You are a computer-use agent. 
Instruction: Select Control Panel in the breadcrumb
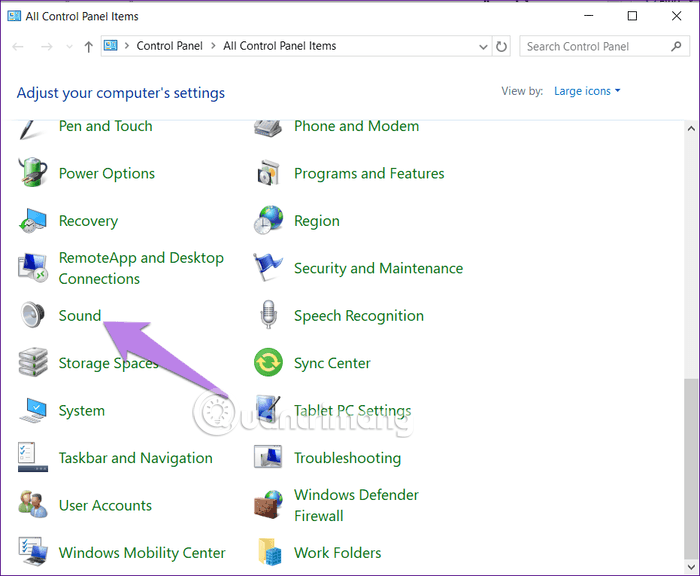(x=170, y=46)
